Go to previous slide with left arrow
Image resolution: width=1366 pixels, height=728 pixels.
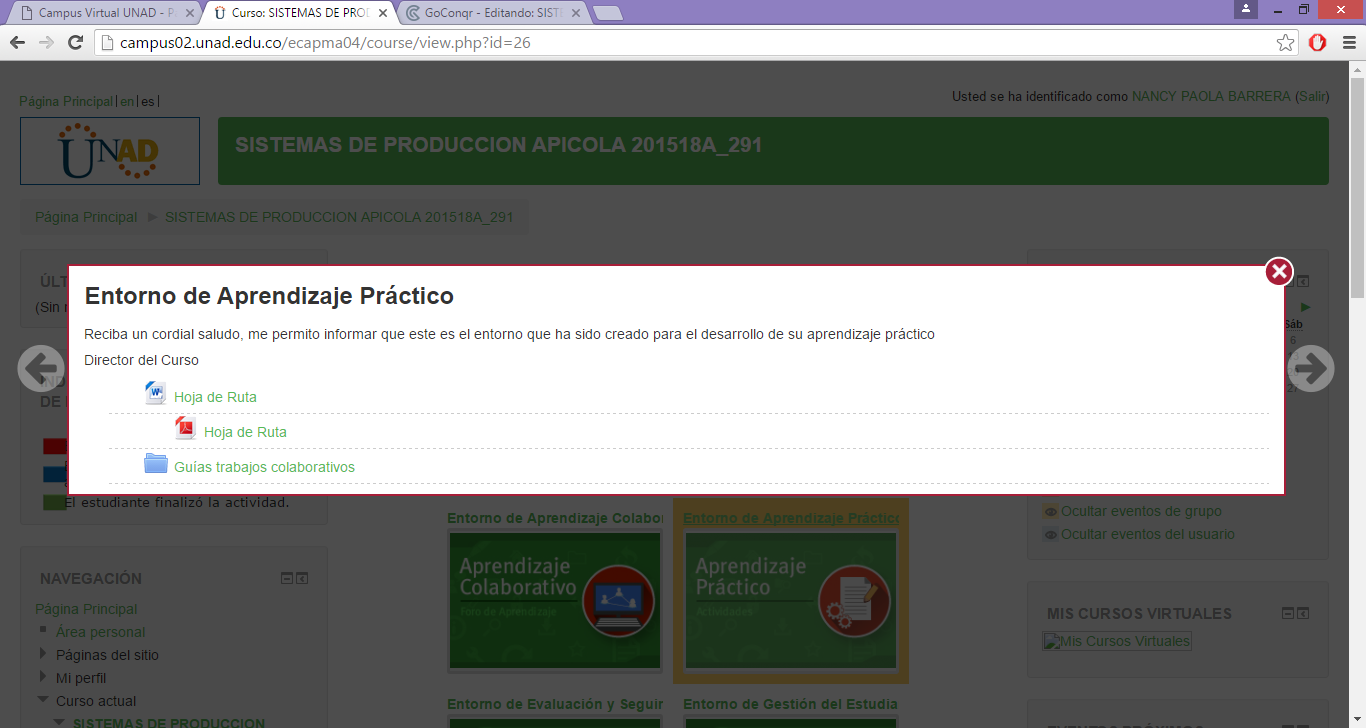41,369
